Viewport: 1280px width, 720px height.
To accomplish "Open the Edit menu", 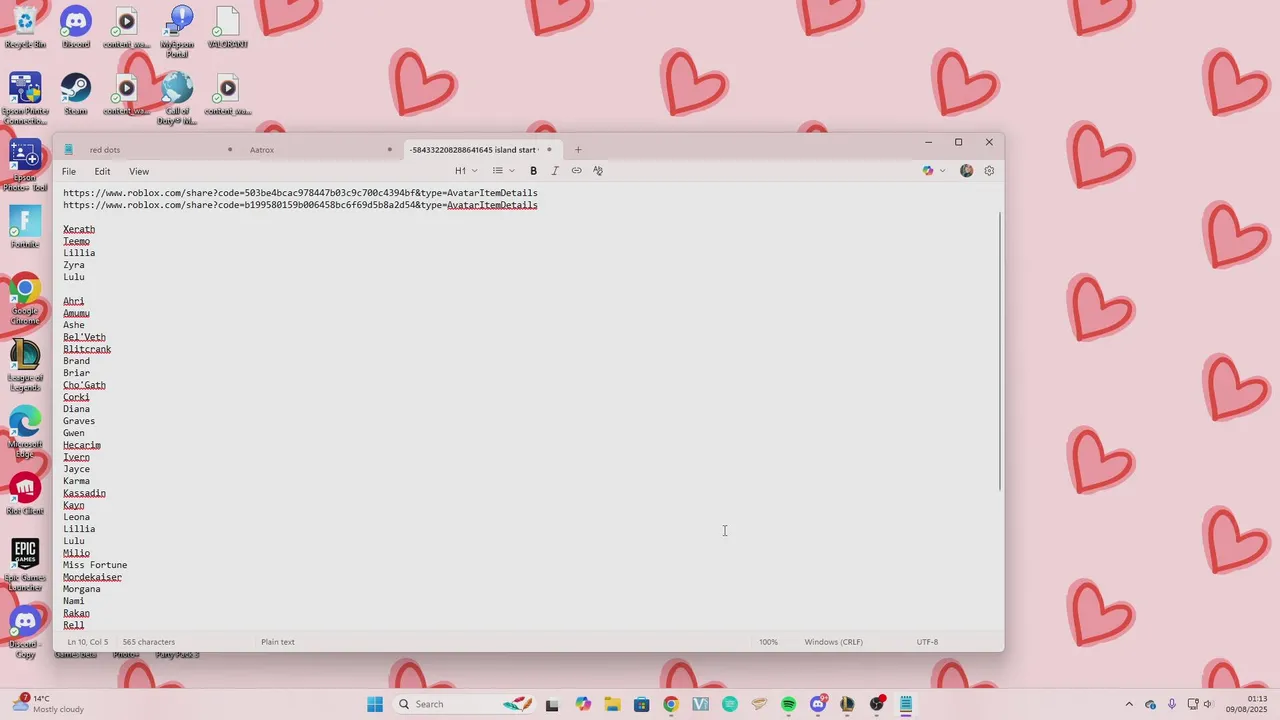I will click(x=102, y=171).
